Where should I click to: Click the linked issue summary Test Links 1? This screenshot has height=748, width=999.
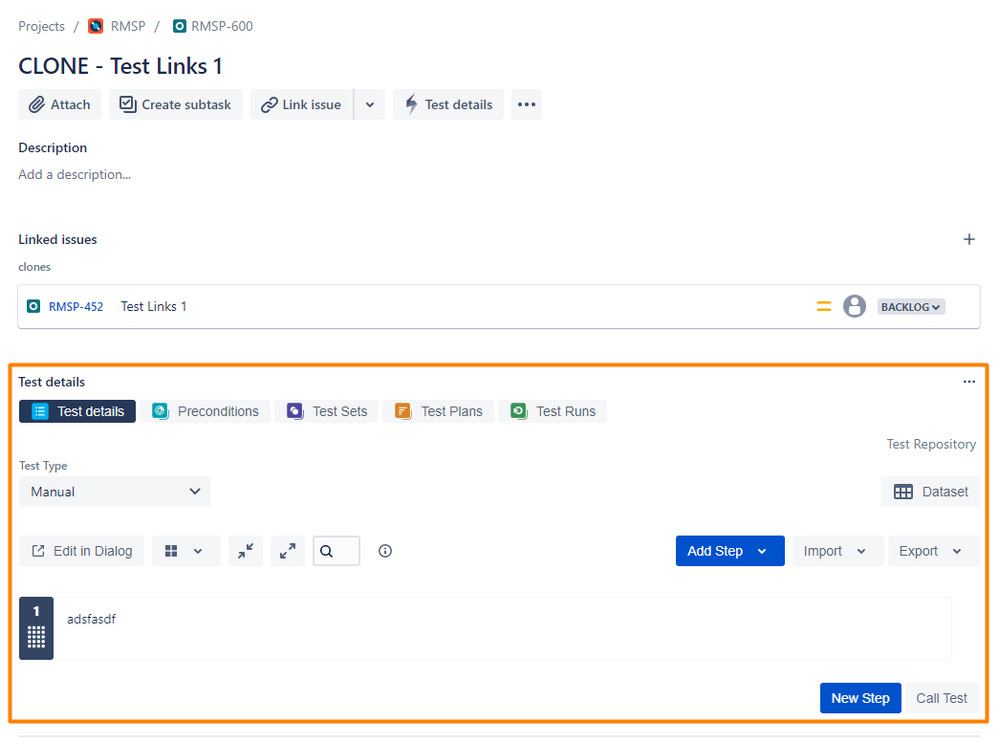pos(154,306)
